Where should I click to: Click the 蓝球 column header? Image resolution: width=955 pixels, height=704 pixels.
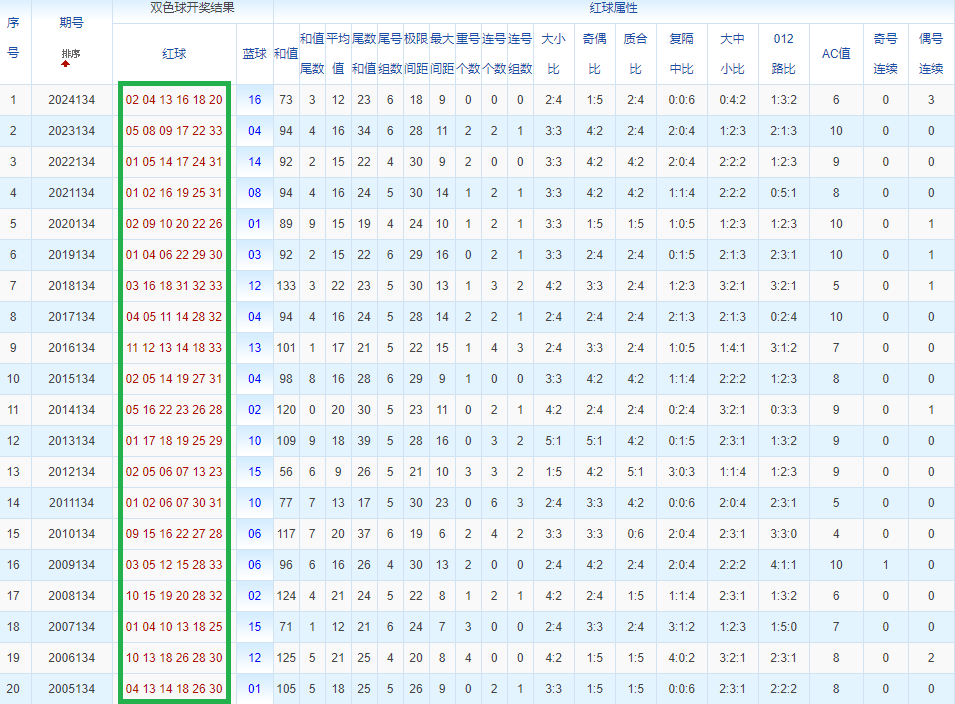tap(255, 54)
